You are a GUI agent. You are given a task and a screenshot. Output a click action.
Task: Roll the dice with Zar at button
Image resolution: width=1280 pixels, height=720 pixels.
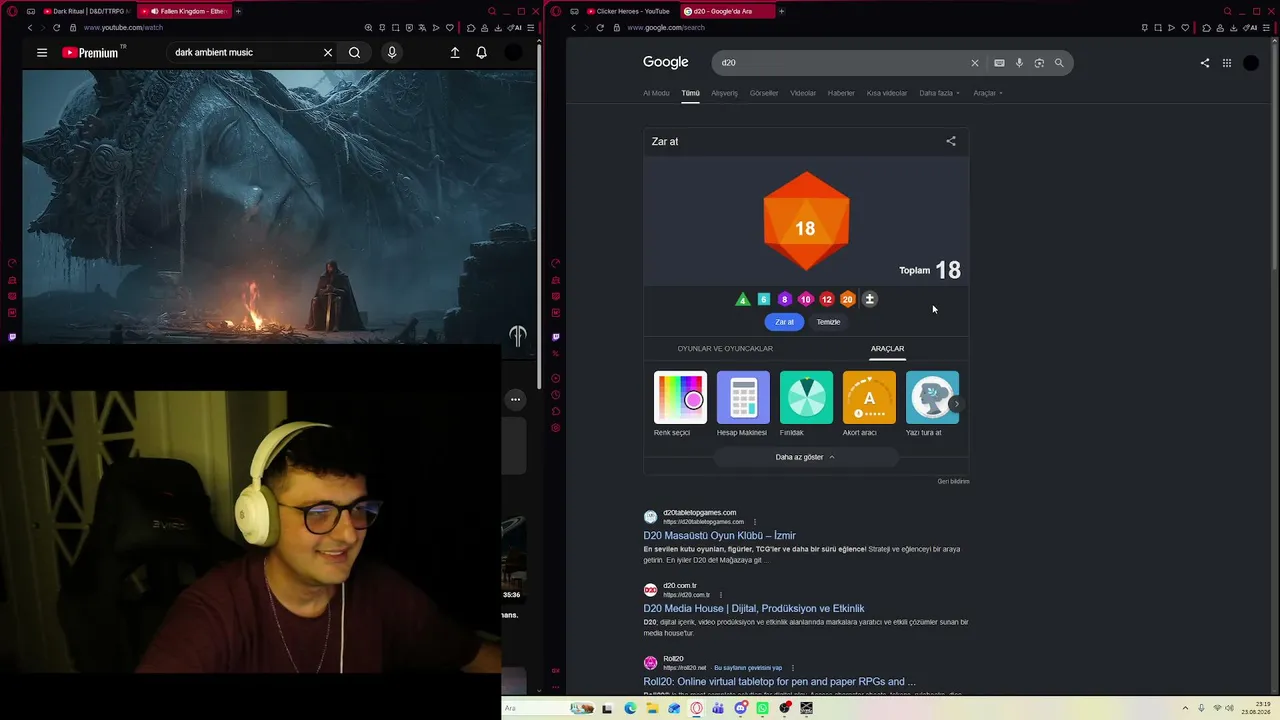784,322
